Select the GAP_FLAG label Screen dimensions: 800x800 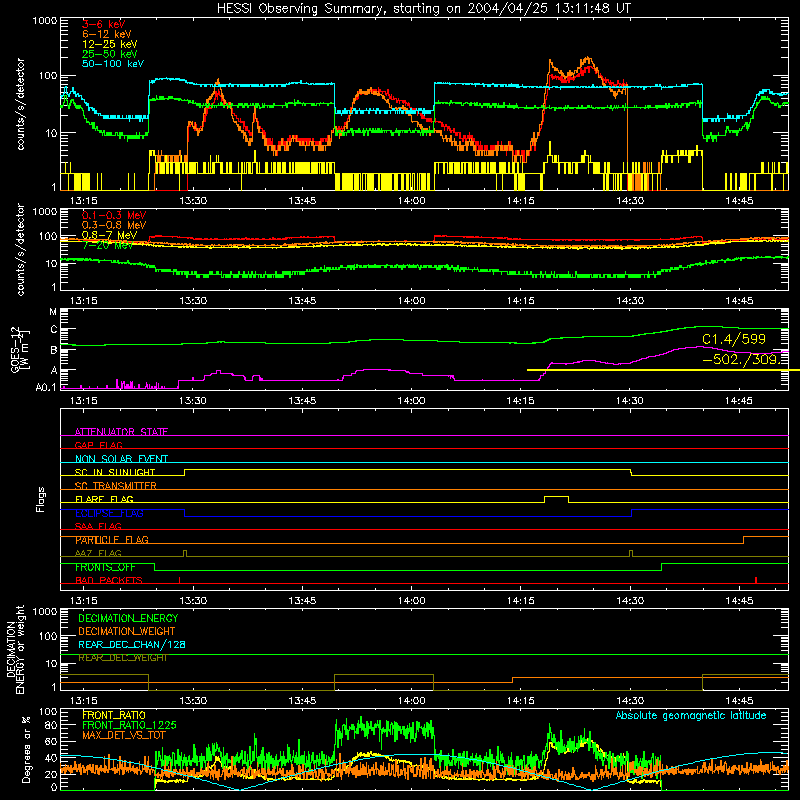(98, 445)
